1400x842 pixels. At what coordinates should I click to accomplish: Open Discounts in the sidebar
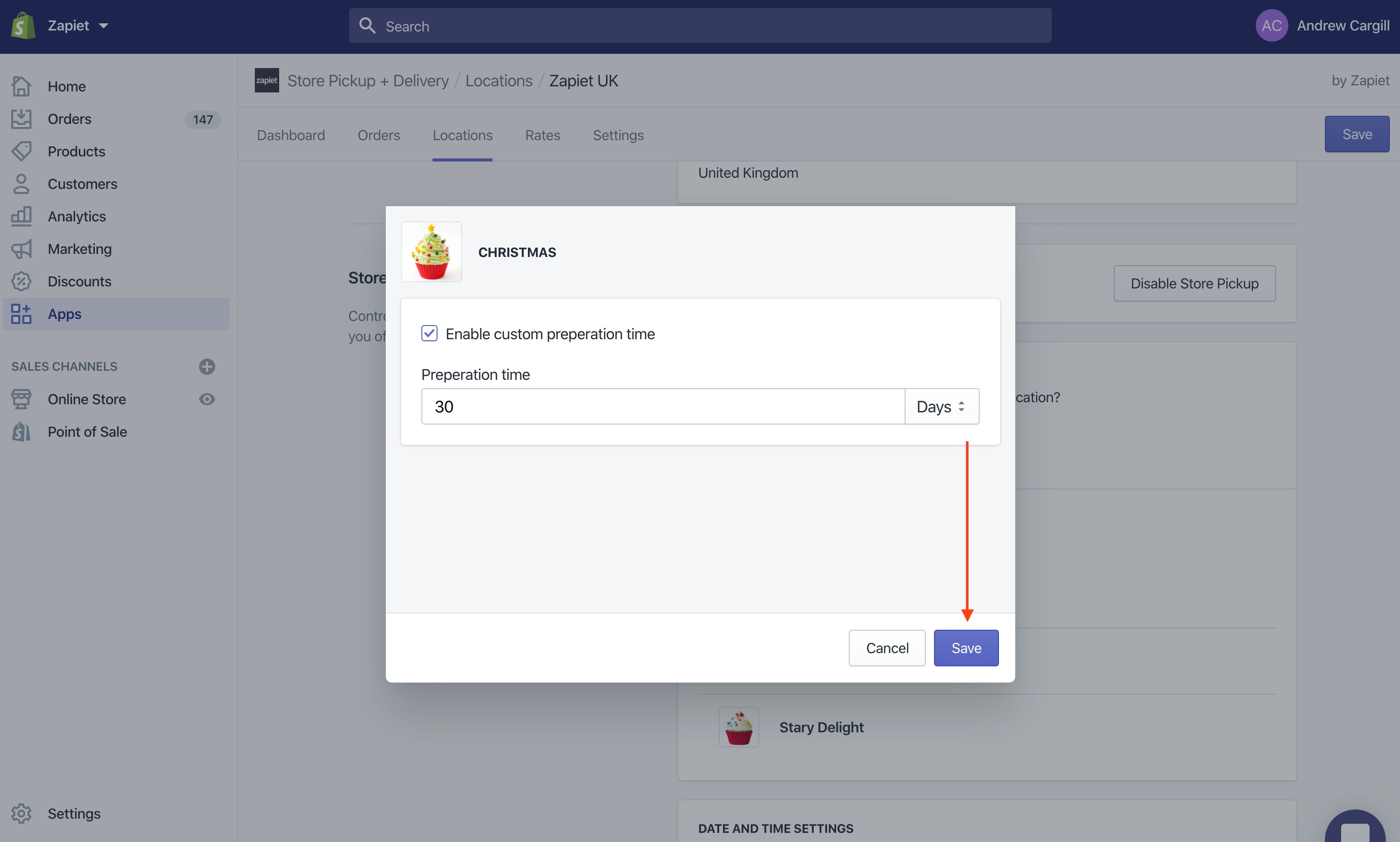[79, 281]
